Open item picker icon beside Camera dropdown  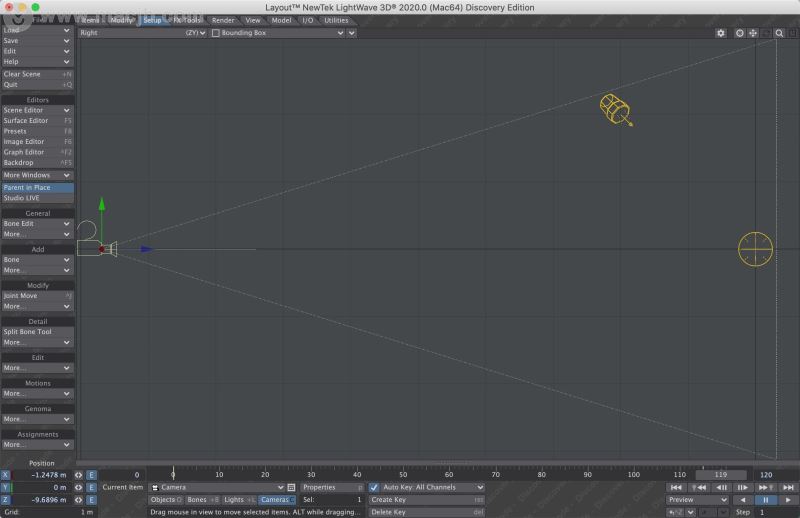coord(291,487)
